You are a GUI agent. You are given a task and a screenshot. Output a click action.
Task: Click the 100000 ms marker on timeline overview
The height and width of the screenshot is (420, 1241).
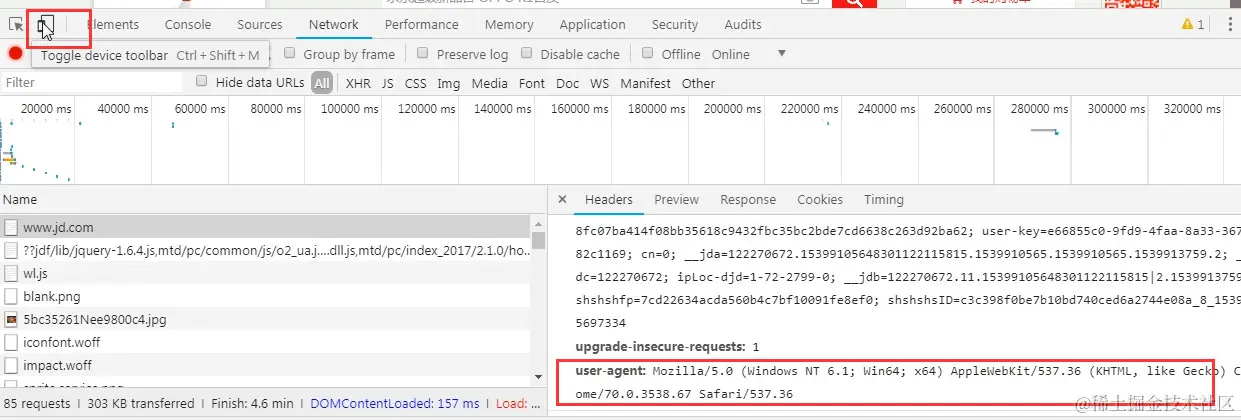click(349, 108)
